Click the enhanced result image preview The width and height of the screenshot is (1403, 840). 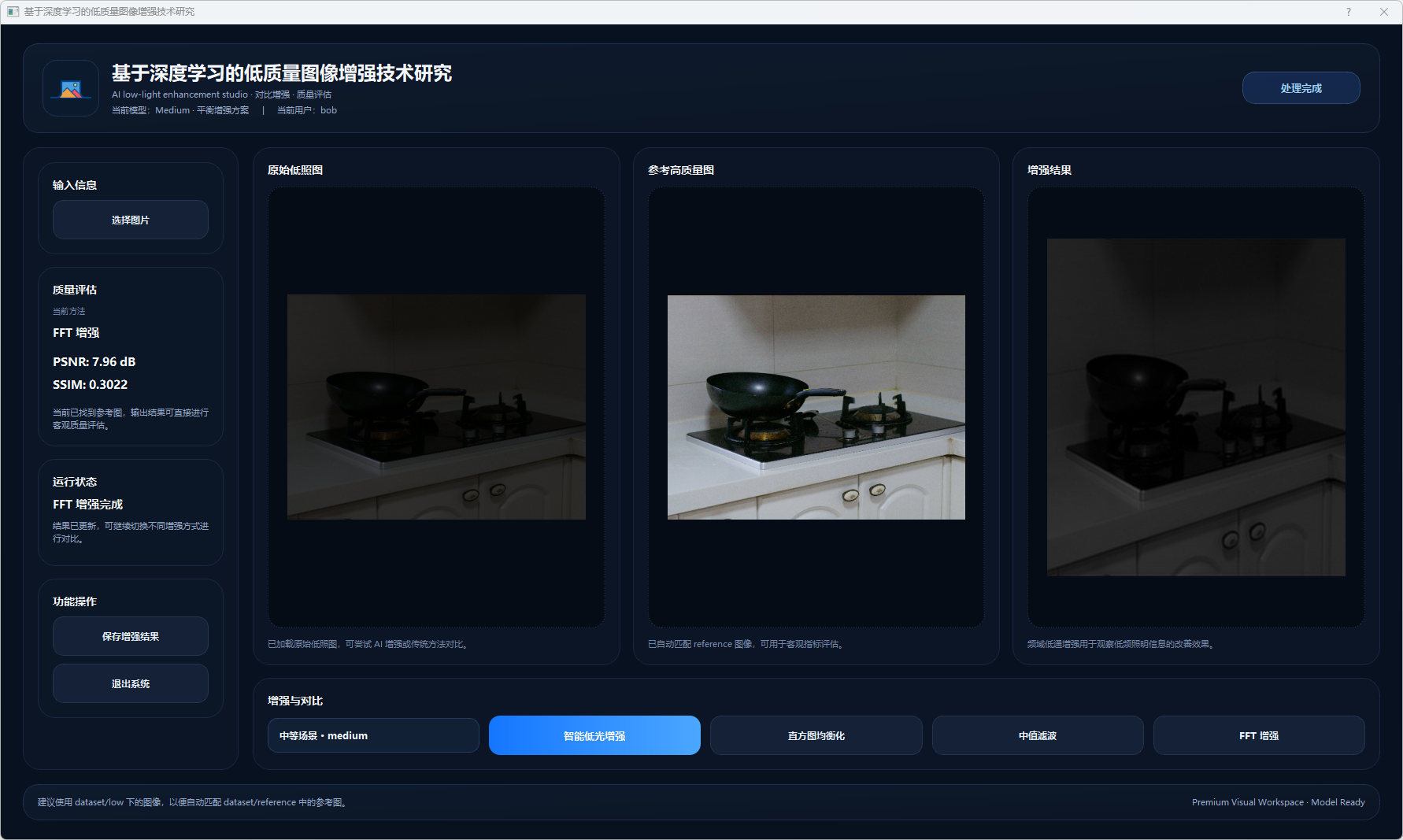pos(1195,407)
